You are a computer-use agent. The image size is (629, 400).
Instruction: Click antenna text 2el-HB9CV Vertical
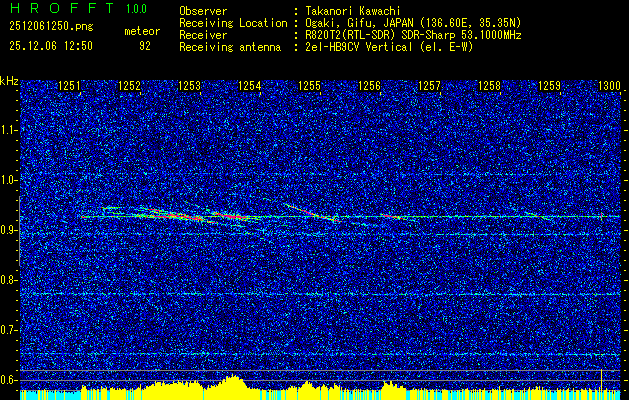359,47
